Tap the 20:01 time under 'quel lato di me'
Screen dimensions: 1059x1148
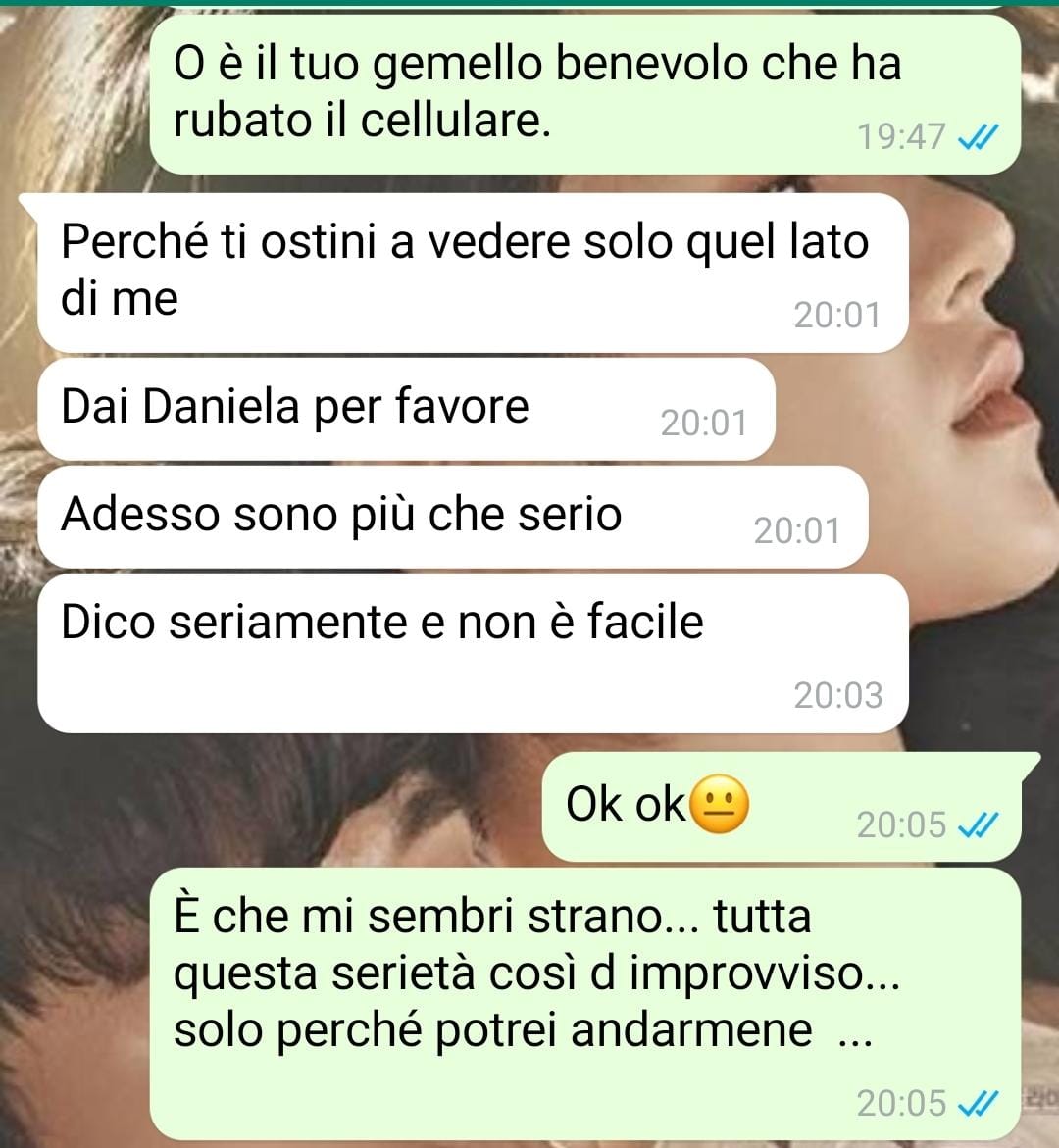[837, 316]
